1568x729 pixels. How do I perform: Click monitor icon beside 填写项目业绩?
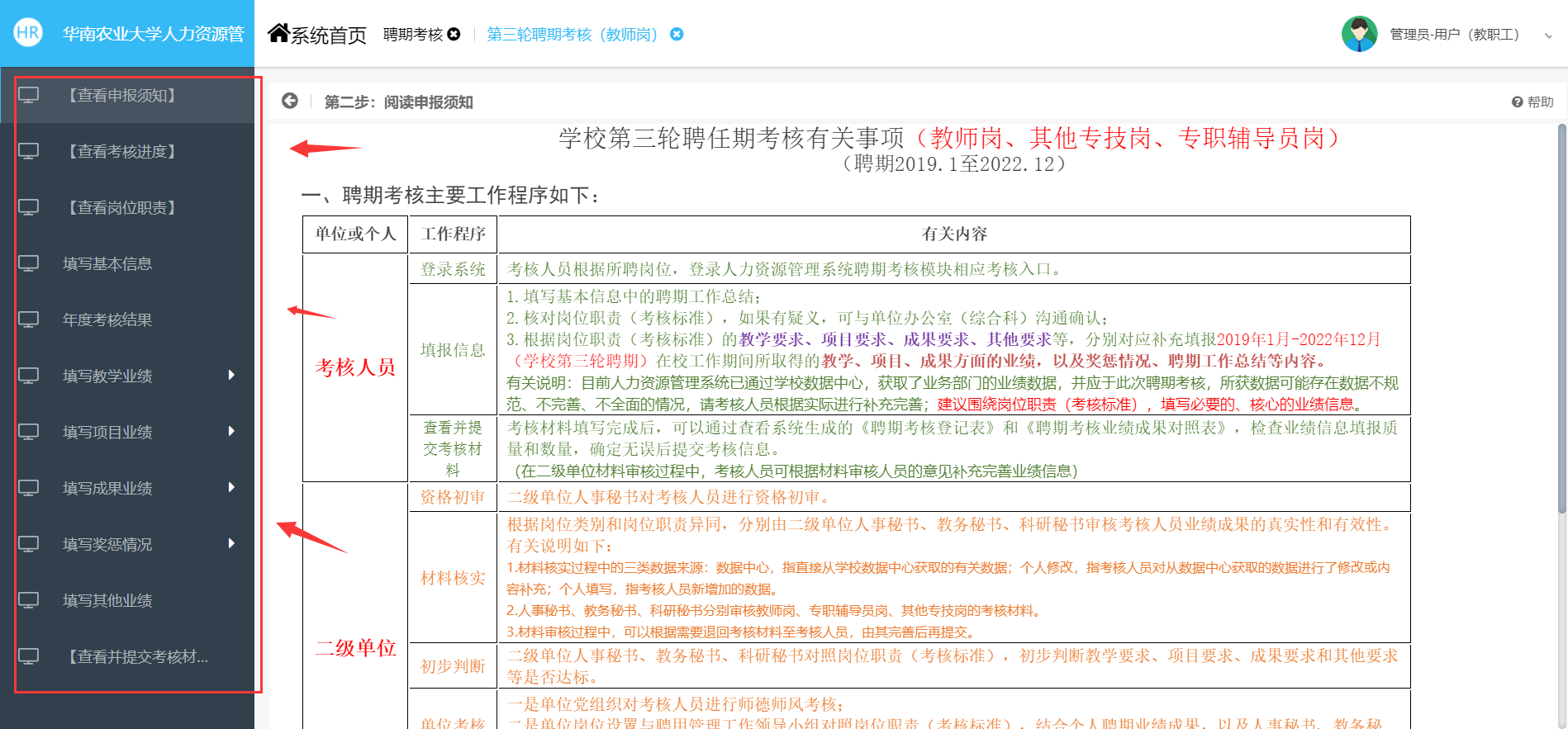click(29, 433)
